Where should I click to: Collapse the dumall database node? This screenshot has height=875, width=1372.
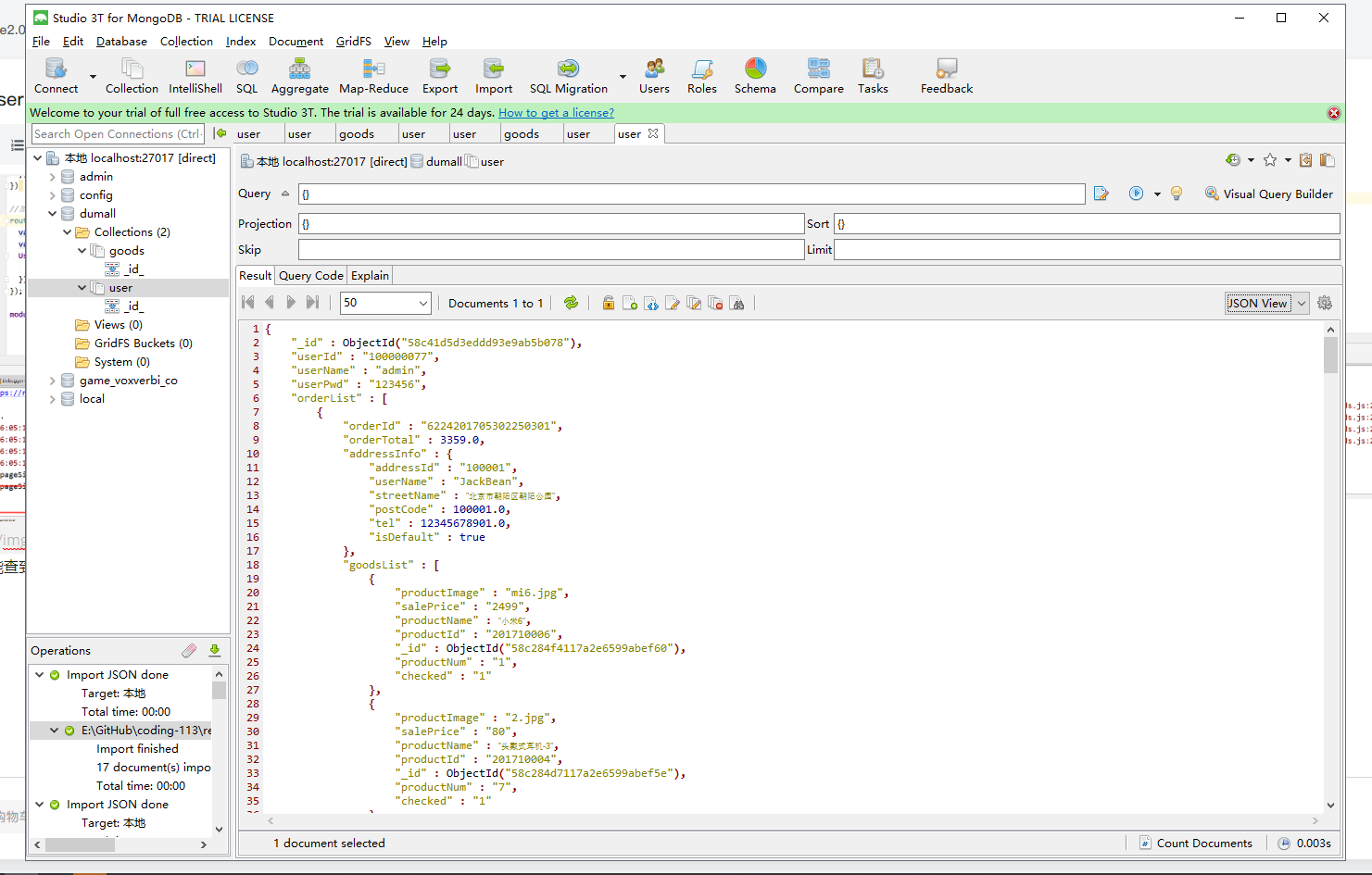[53, 214]
